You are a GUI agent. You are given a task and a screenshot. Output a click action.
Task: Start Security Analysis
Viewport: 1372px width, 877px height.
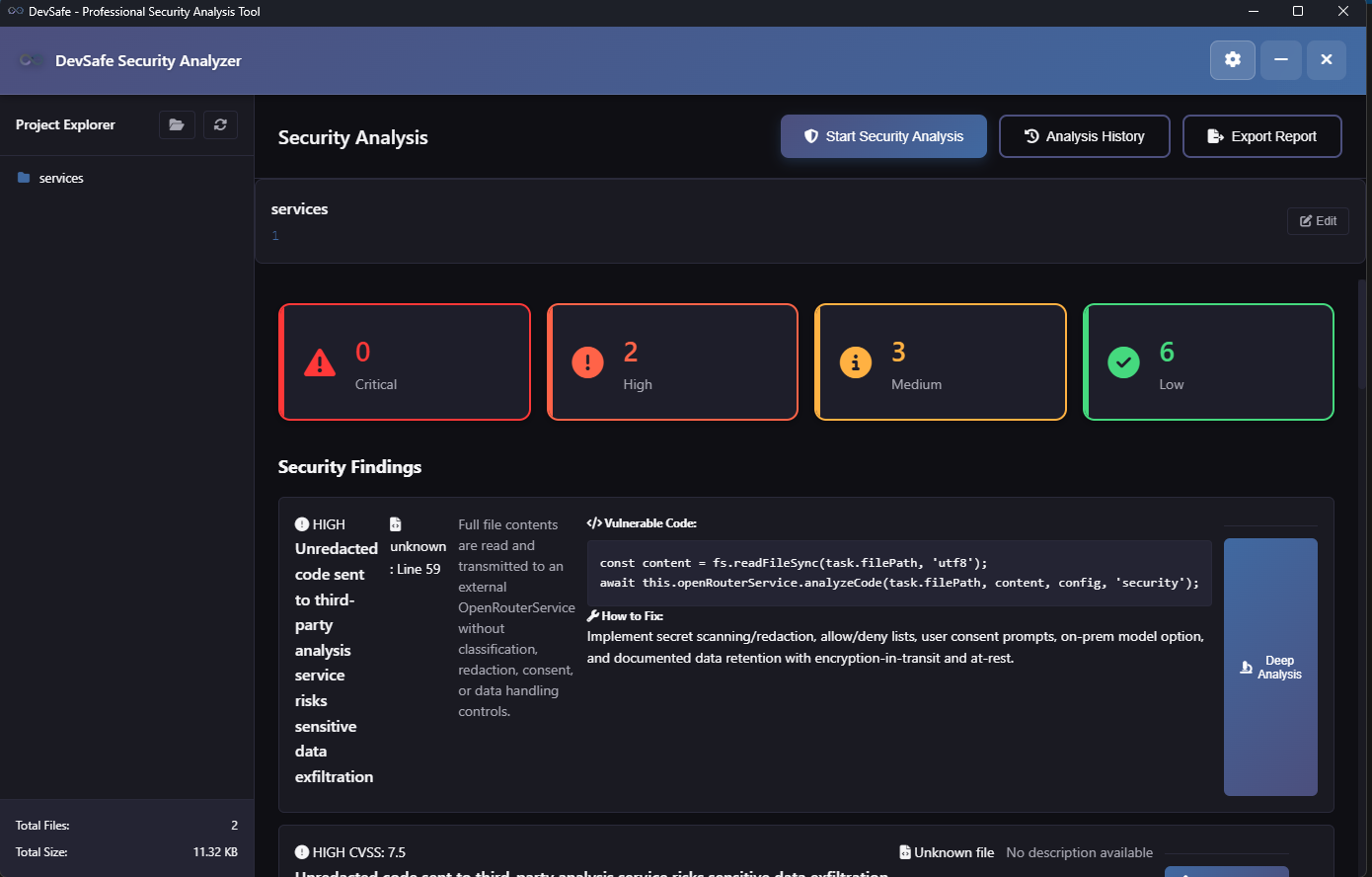(x=883, y=136)
